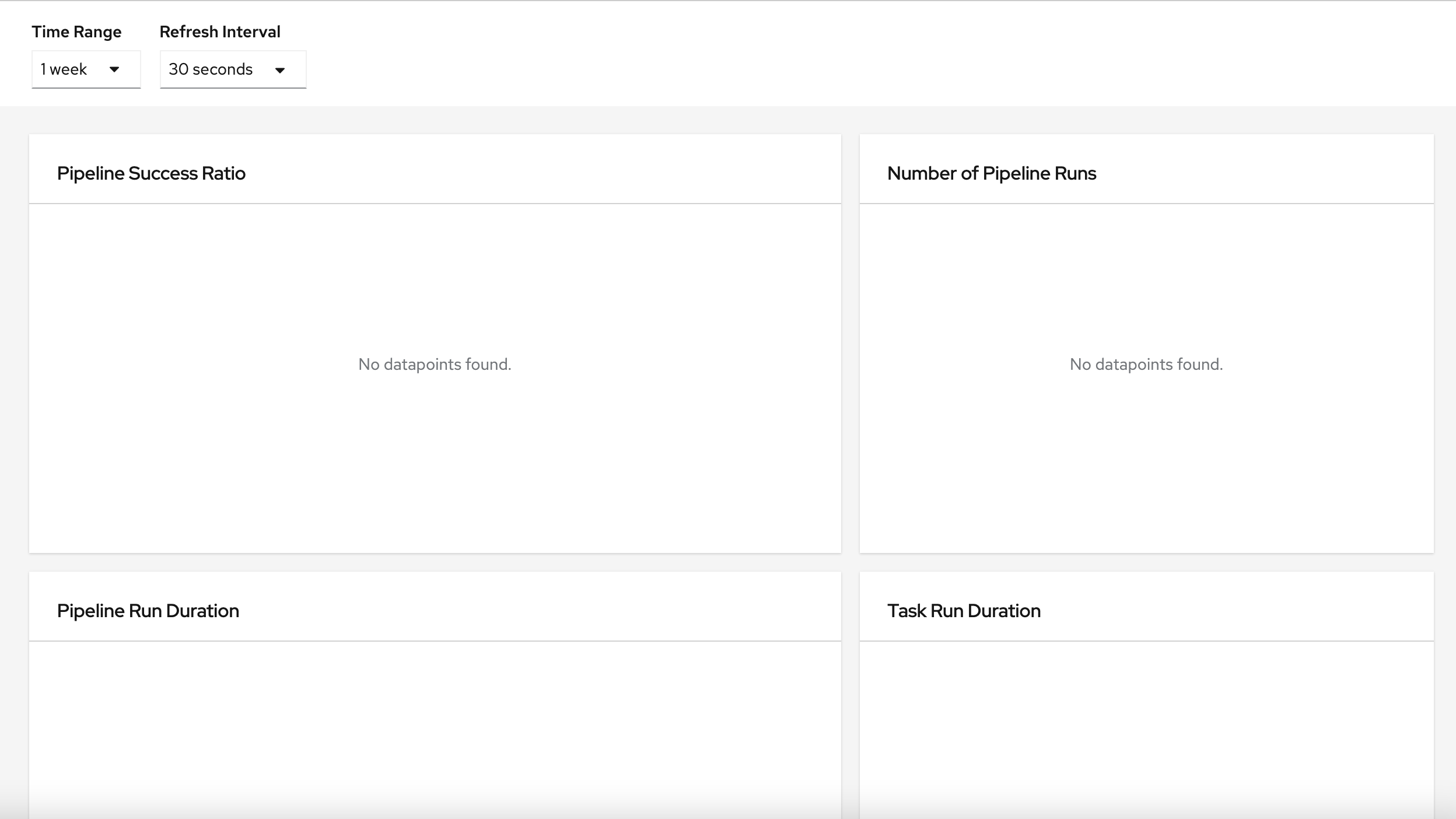The height and width of the screenshot is (819, 1456).
Task: Click the 30 seconds selected value text
Action: (x=211, y=69)
